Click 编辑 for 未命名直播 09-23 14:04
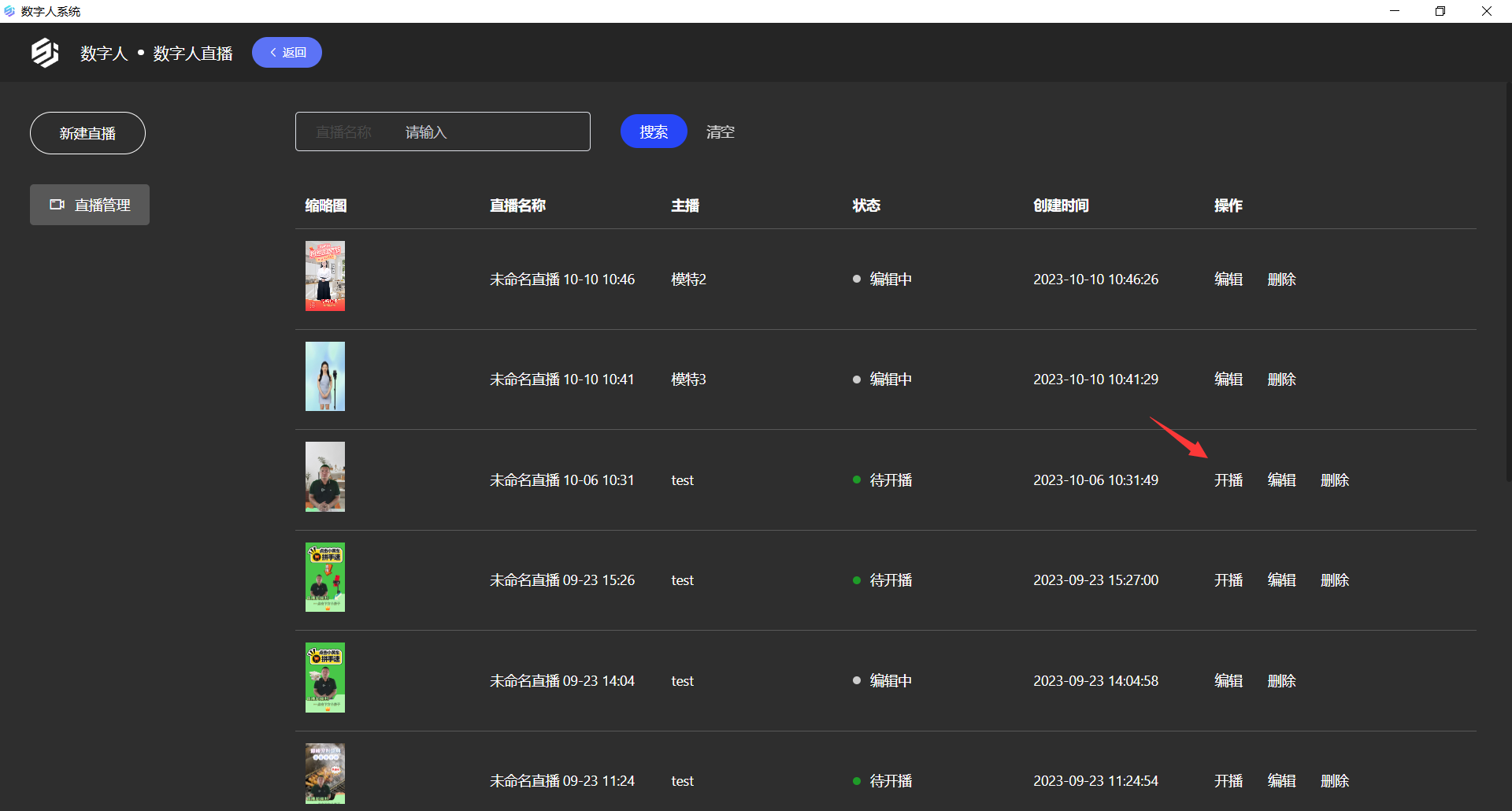Screen dimensions: 1512x811 point(1228,681)
